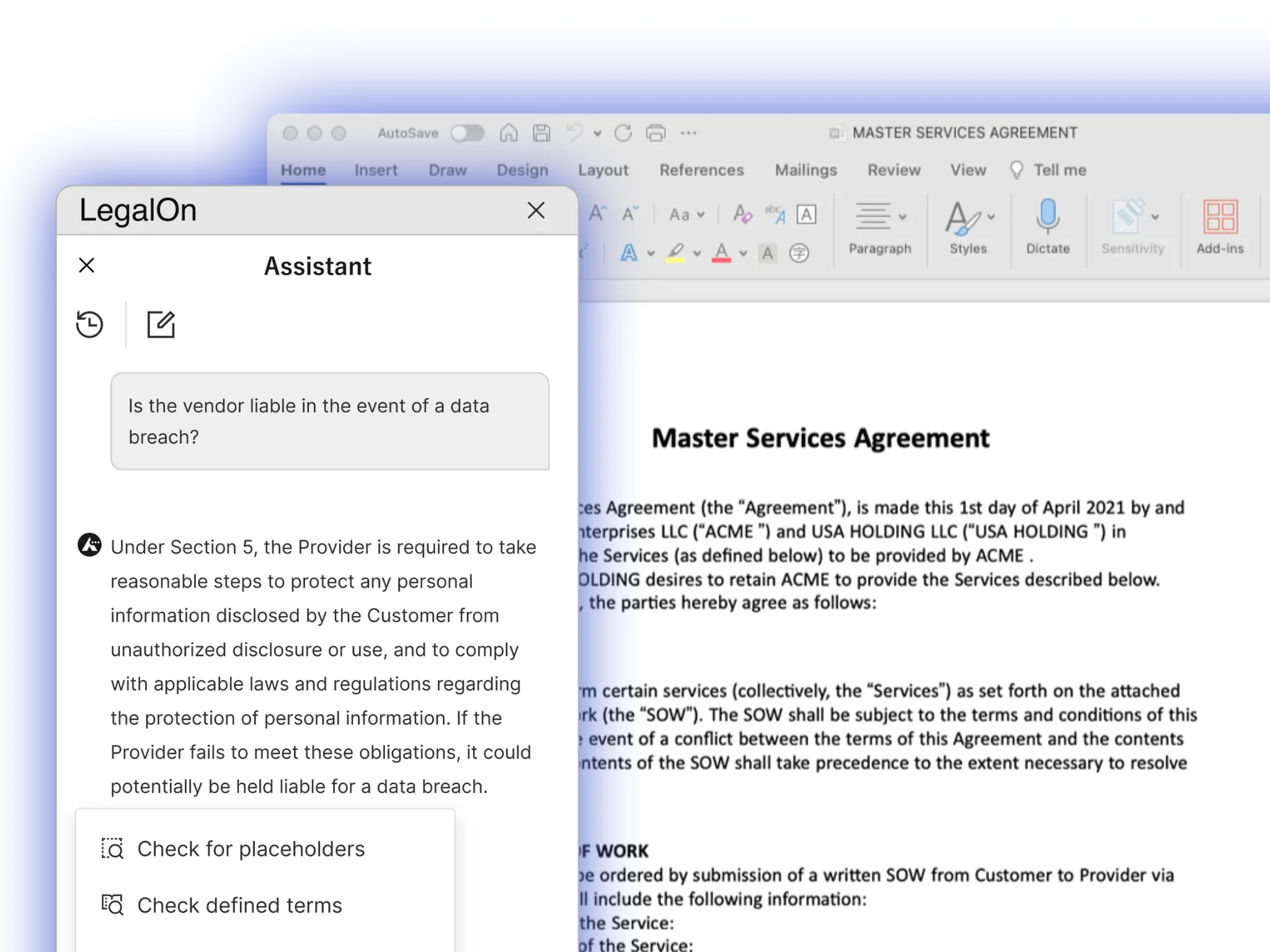Image resolution: width=1270 pixels, height=952 pixels.
Task: Click the Redo icon in Word title bar
Action: click(623, 133)
